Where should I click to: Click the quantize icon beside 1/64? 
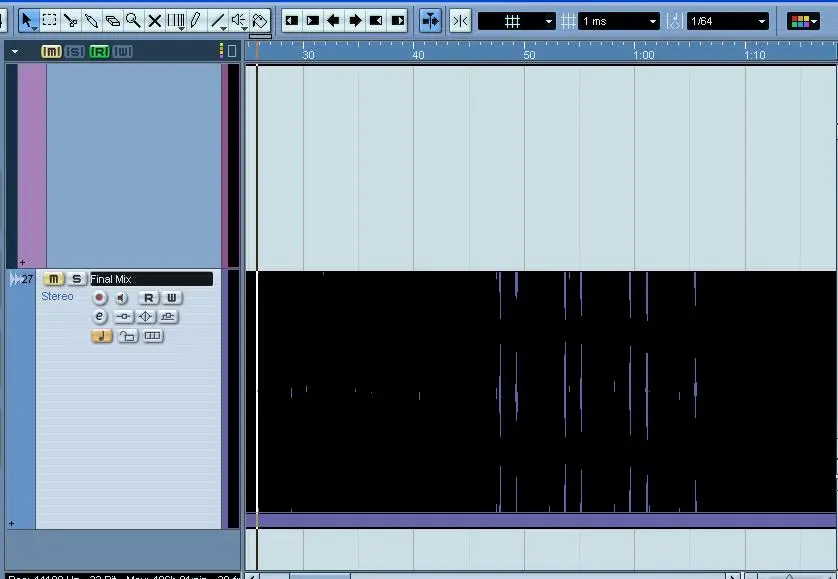674,21
